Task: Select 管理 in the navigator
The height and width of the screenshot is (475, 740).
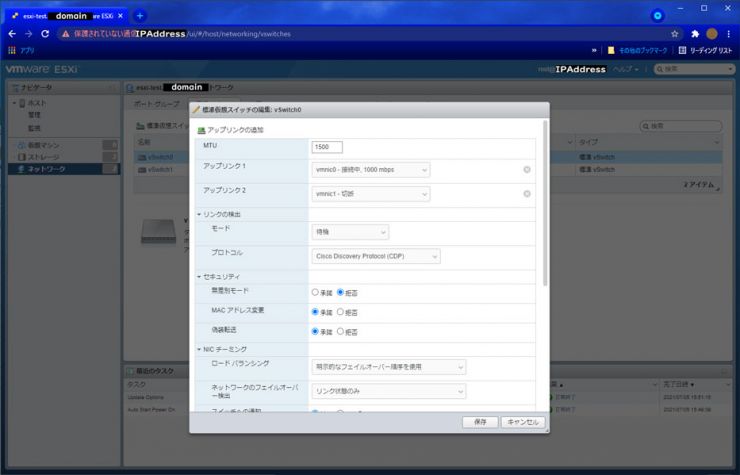Action: 34,115
